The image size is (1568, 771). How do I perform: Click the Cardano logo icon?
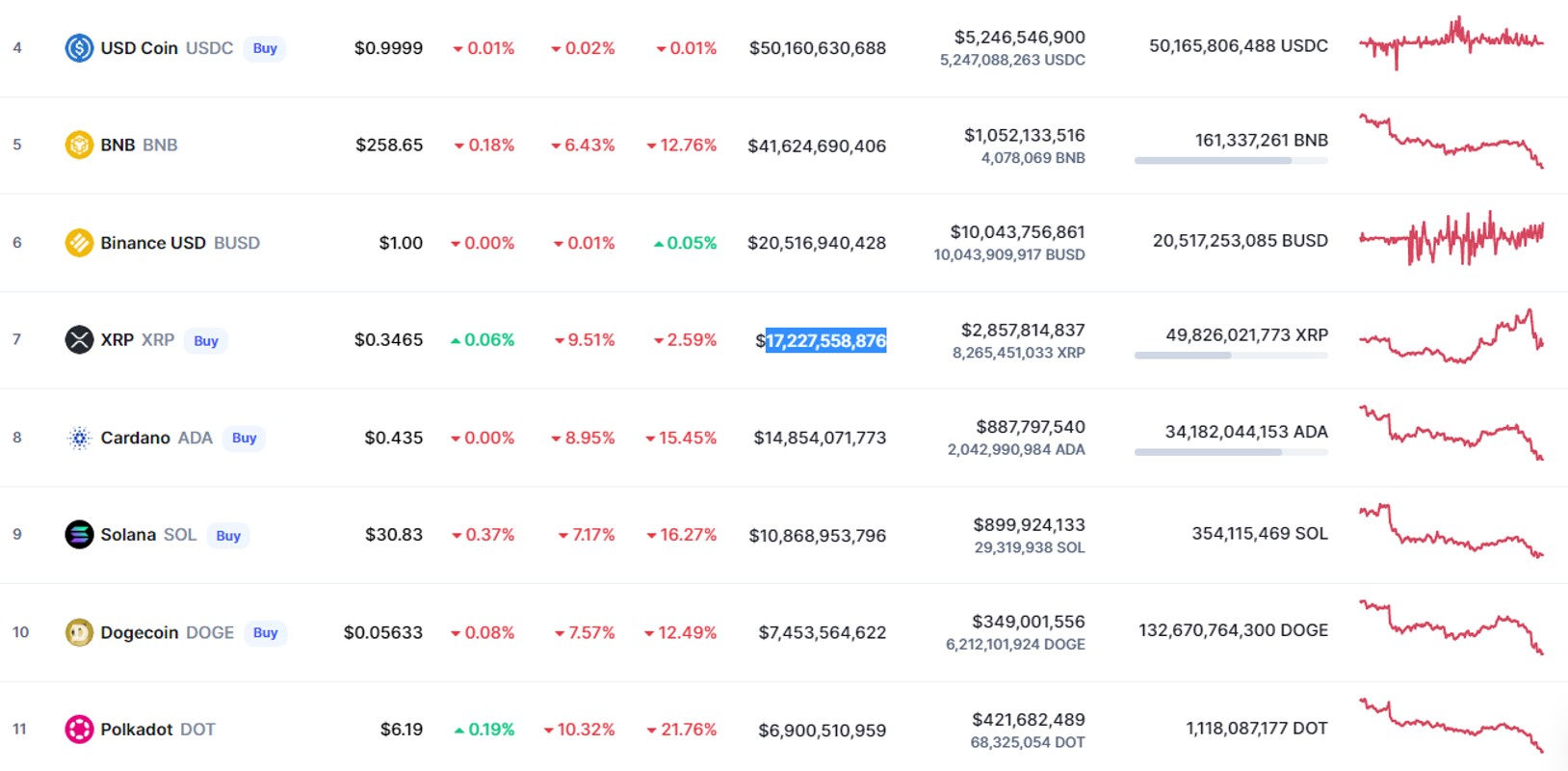(x=79, y=438)
